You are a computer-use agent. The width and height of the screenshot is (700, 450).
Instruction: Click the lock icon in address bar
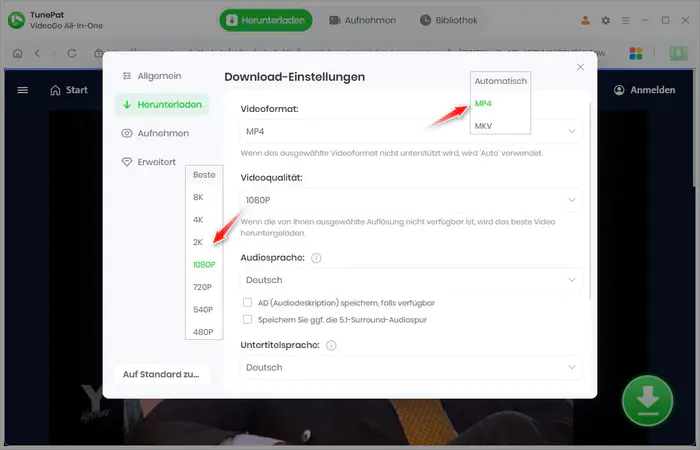pyautogui.click(x=99, y=54)
